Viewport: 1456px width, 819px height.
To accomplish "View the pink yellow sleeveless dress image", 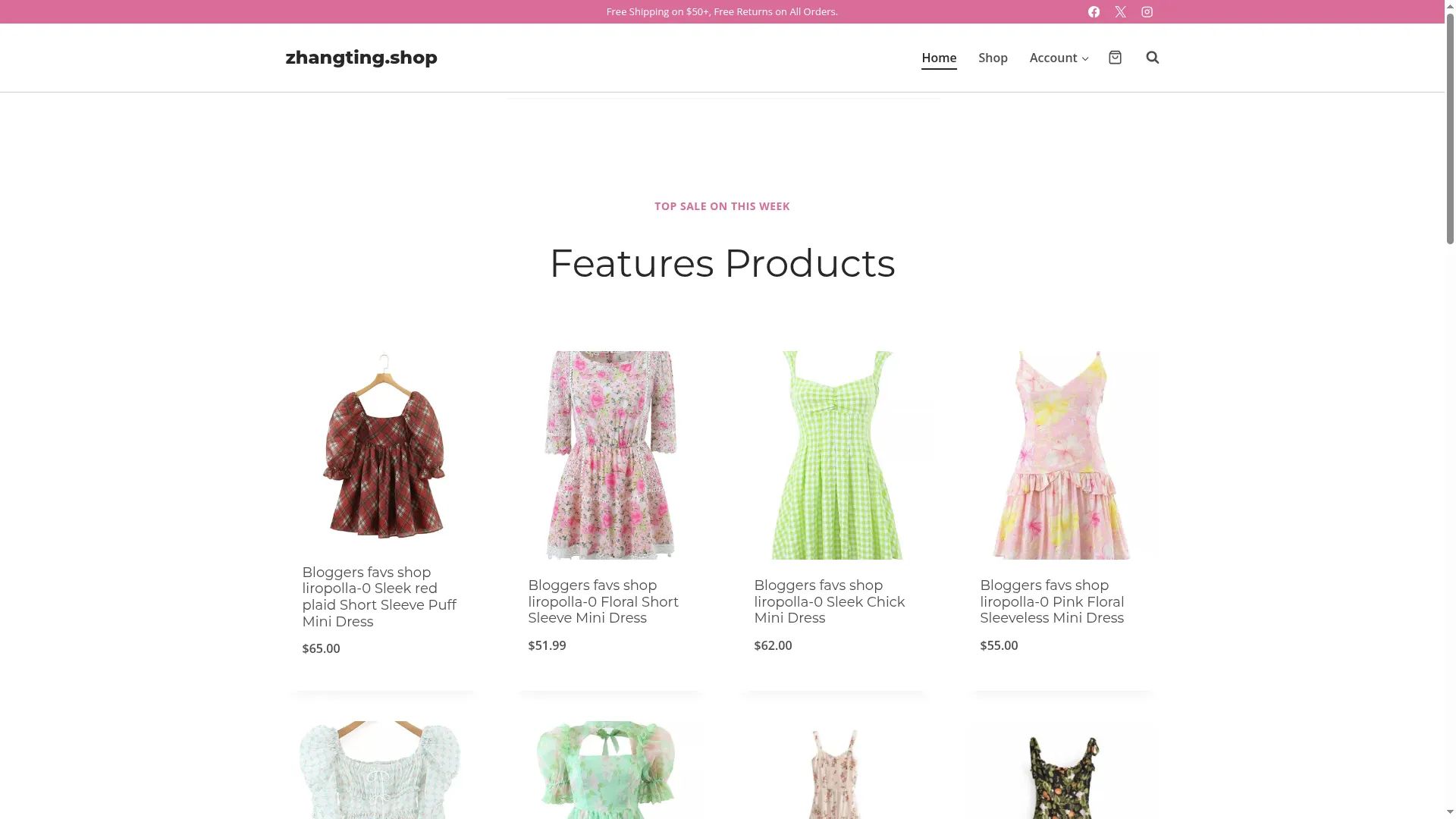I will pos(1062,455).
